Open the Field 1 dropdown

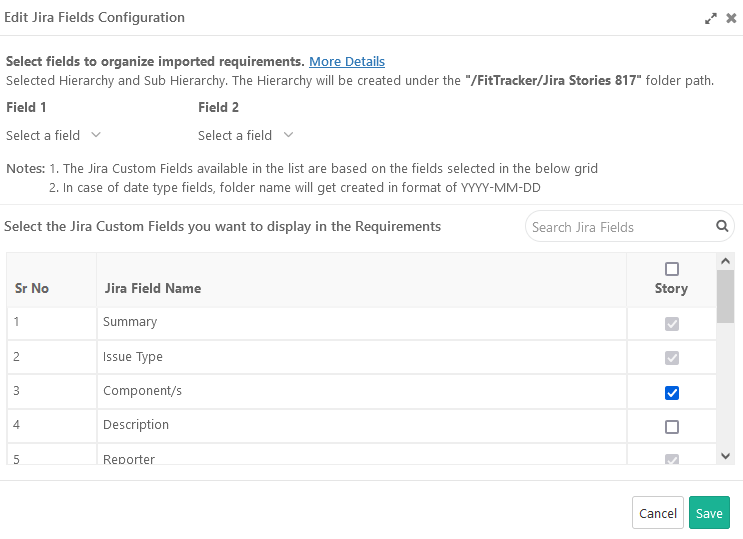(54, 135)
